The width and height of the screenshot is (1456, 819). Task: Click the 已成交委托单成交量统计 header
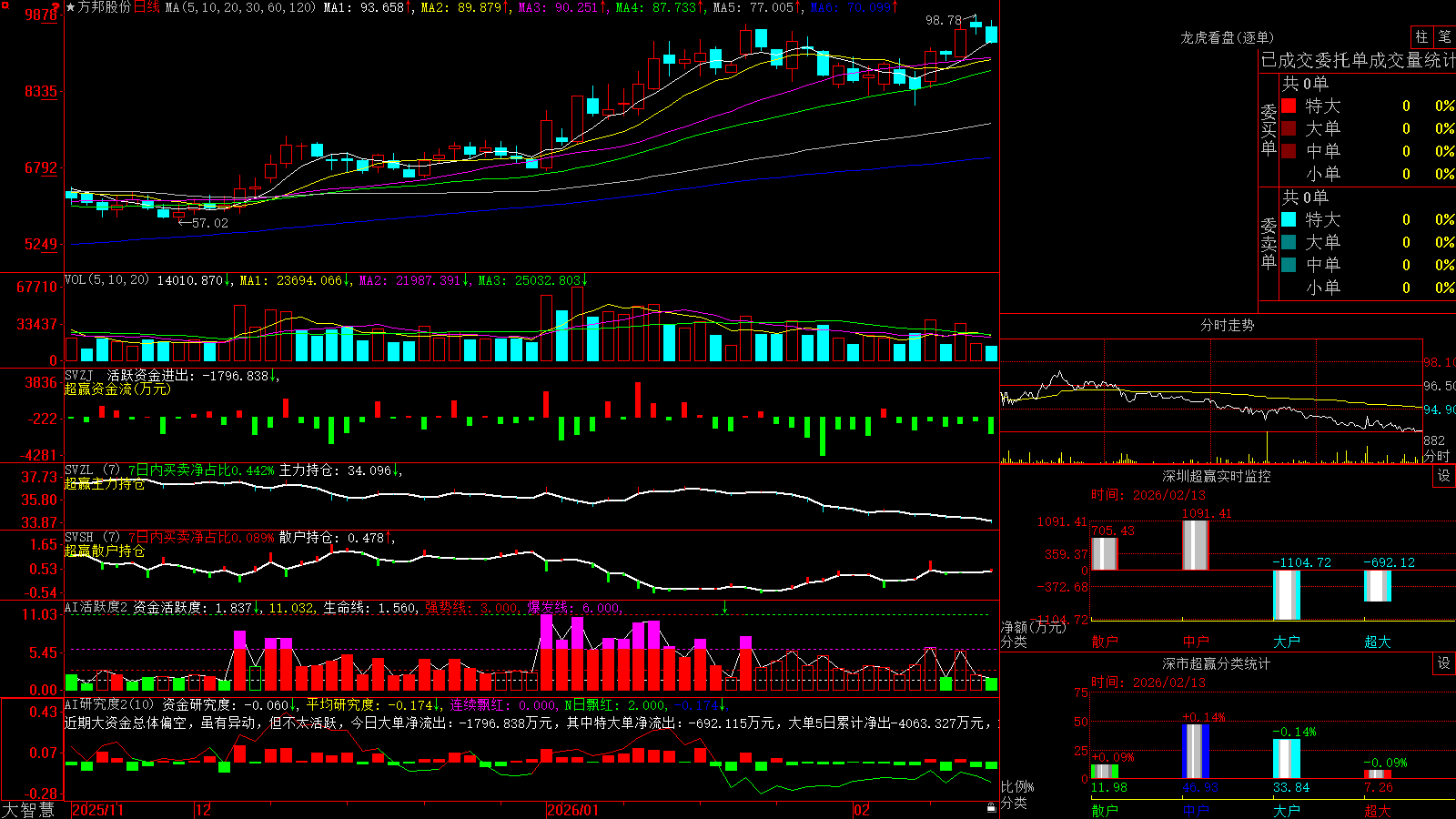coord(1358,60)
